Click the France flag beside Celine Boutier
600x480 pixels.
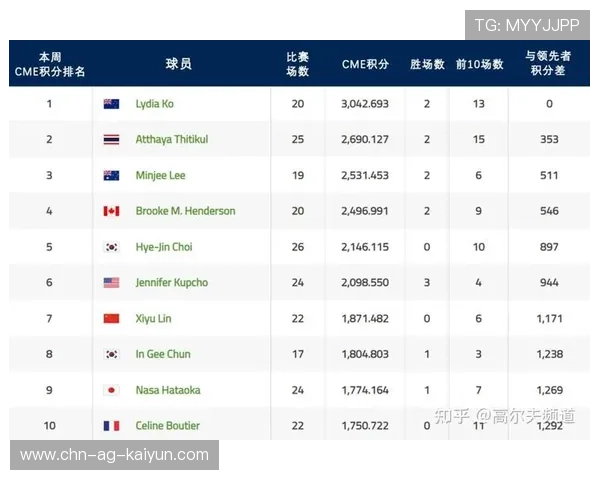(112, 426)
